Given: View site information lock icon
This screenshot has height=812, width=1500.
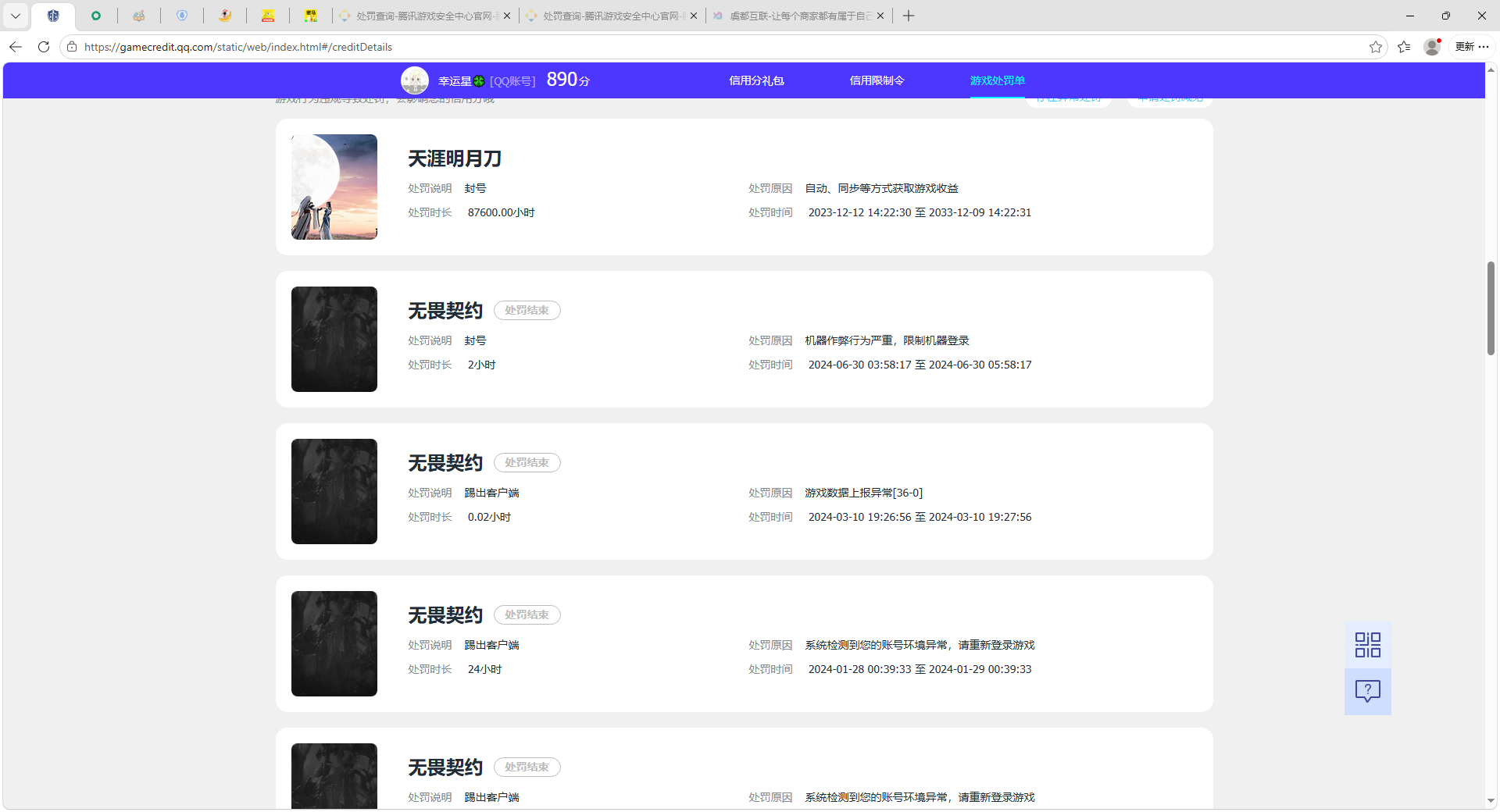Looking at the screenshot, I should click(x=72, y=47).
